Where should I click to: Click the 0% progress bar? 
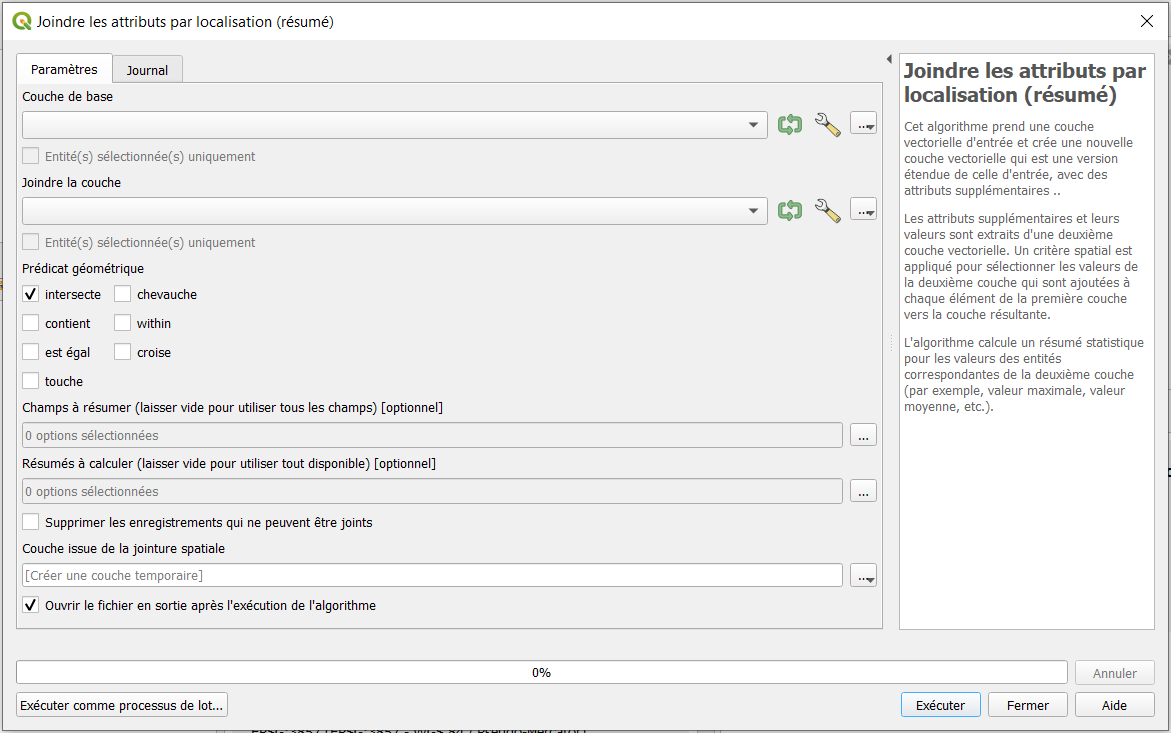tap(541, 673)
